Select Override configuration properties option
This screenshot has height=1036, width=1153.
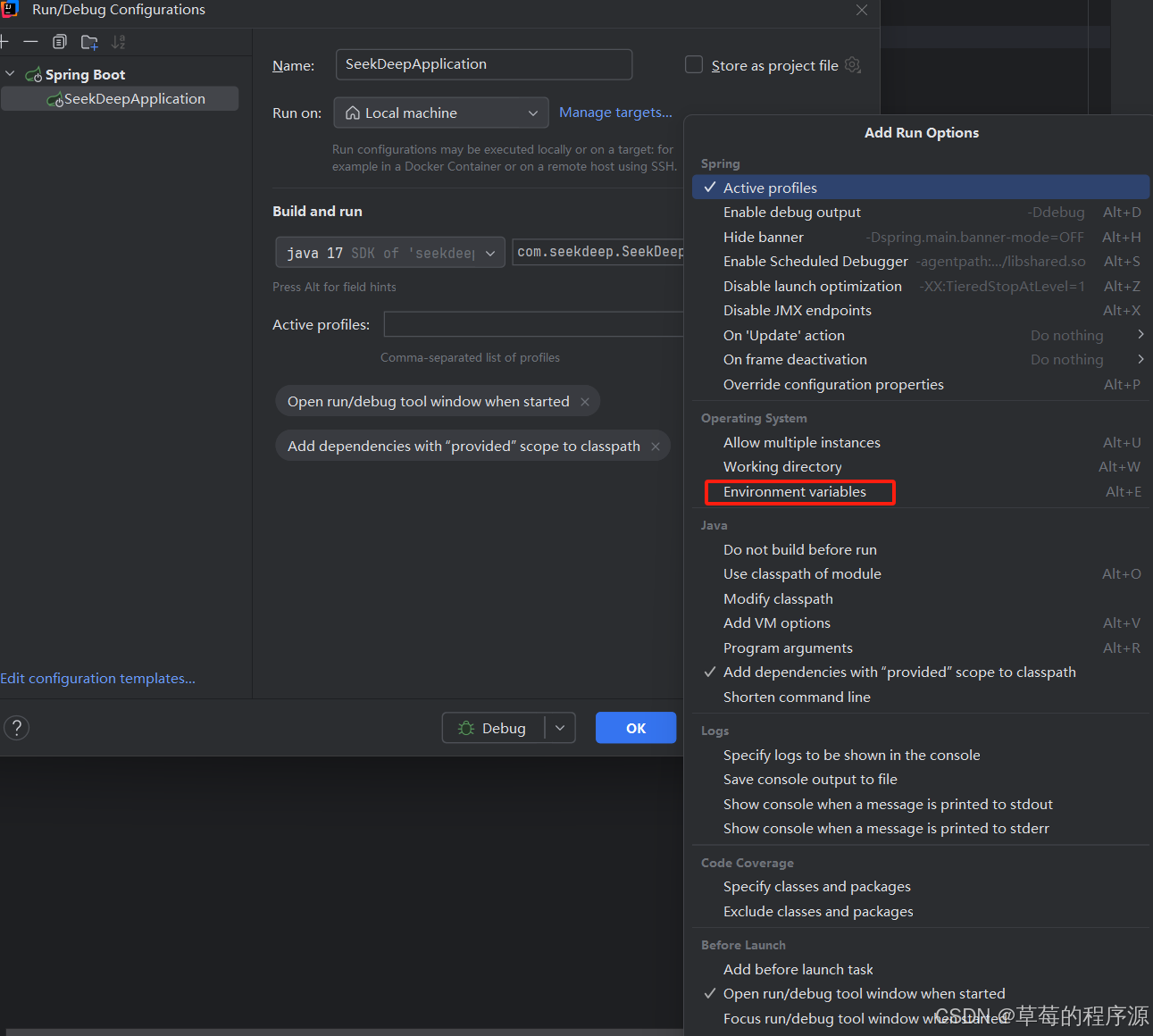[x=921, y=385]
